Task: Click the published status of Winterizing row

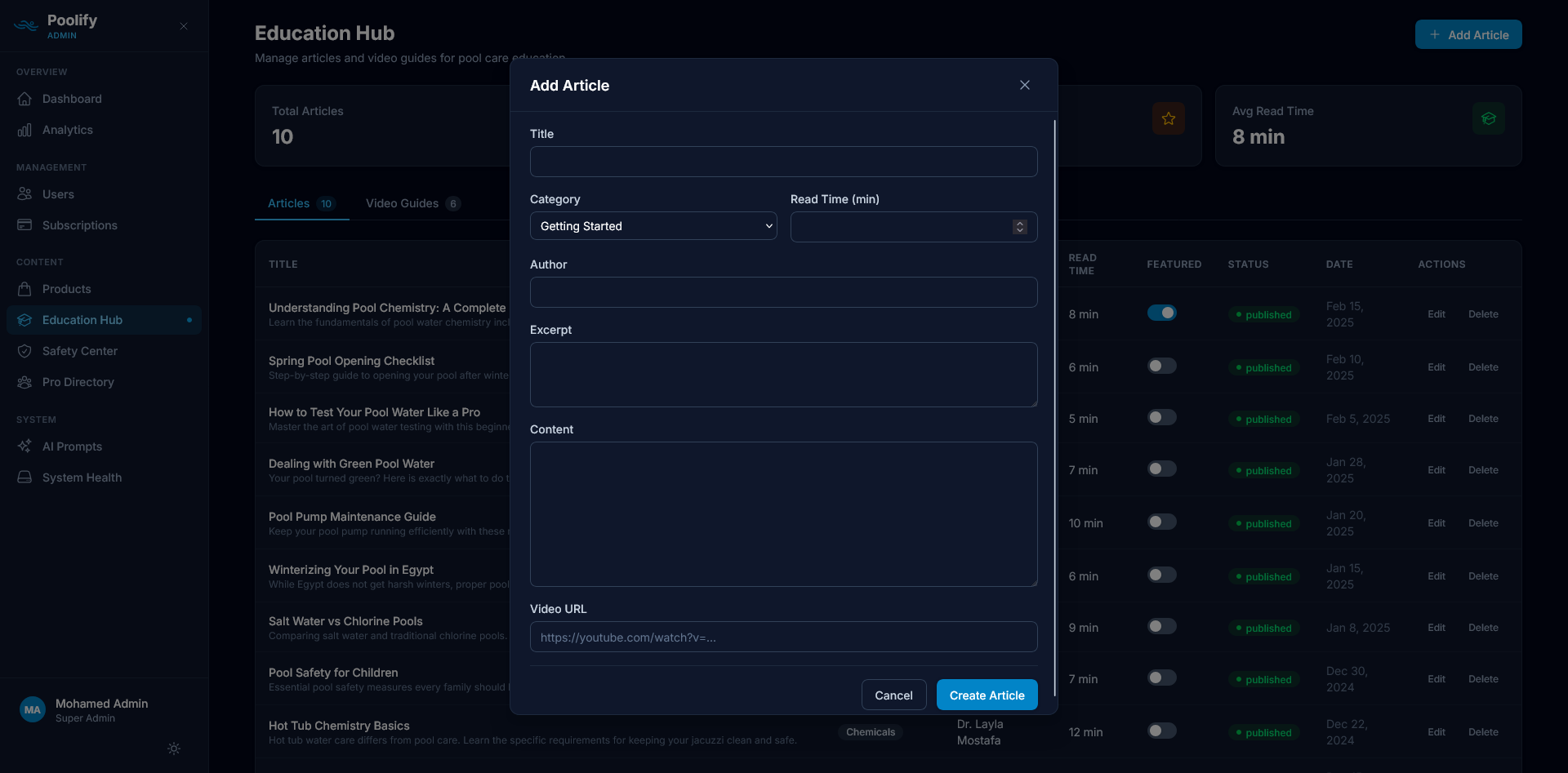Action: click(1263, 576)
